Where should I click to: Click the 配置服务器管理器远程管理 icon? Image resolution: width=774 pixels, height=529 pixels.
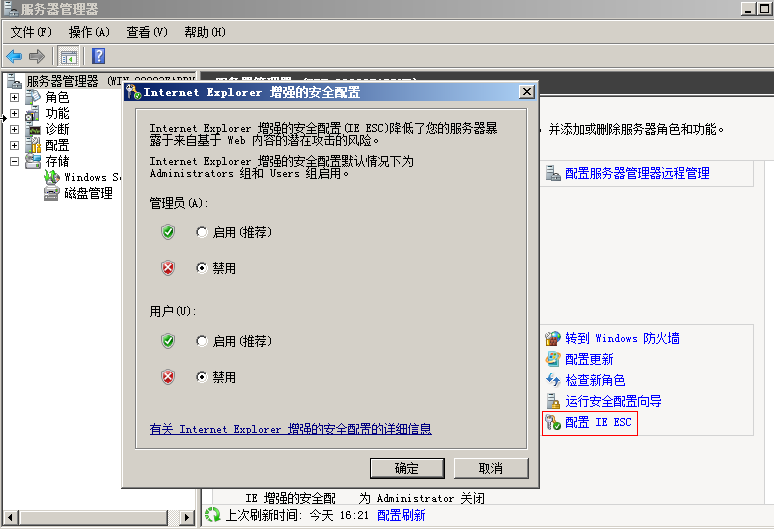pos(553,173)
